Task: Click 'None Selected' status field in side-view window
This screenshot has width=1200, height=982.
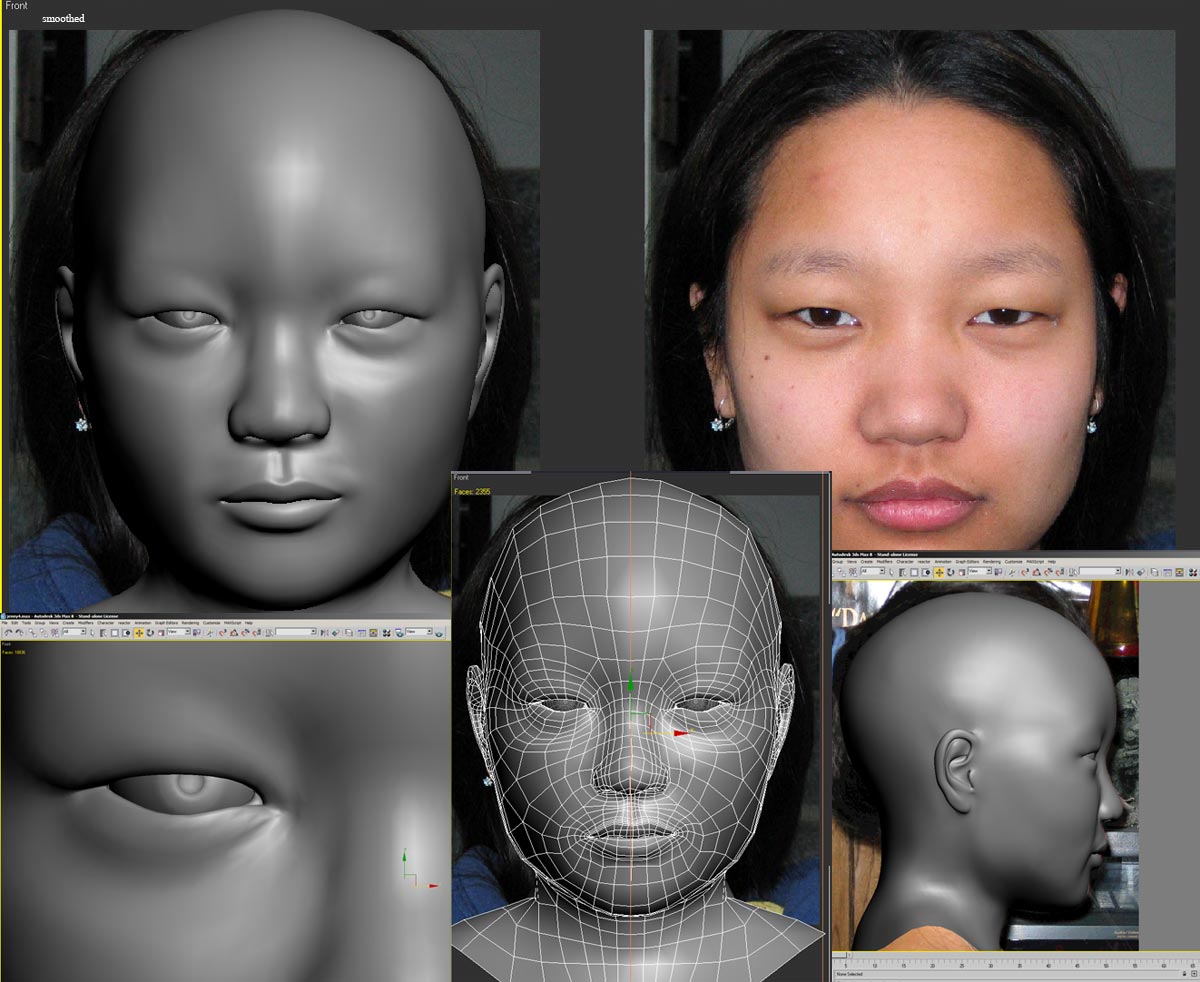Action: point(850,974)
